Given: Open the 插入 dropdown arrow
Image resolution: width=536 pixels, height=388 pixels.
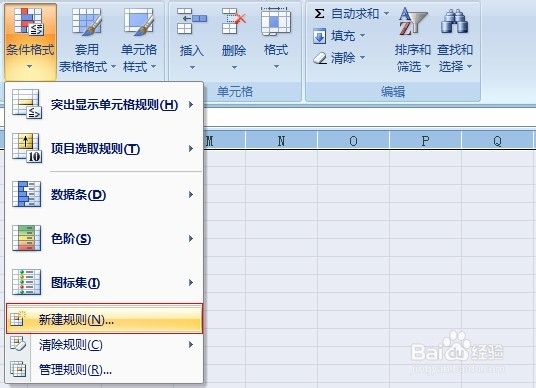Looking at the screenshot, I should click(192, 67).
